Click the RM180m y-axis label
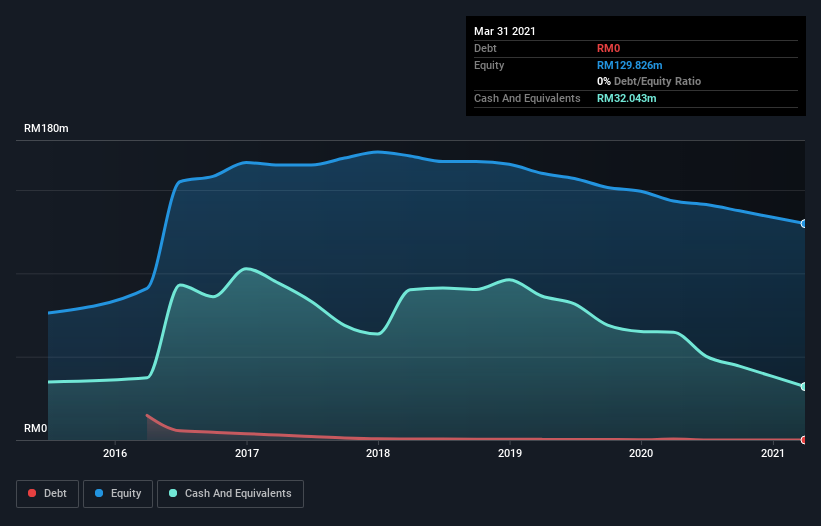821x526 pixels. point(46,128)
